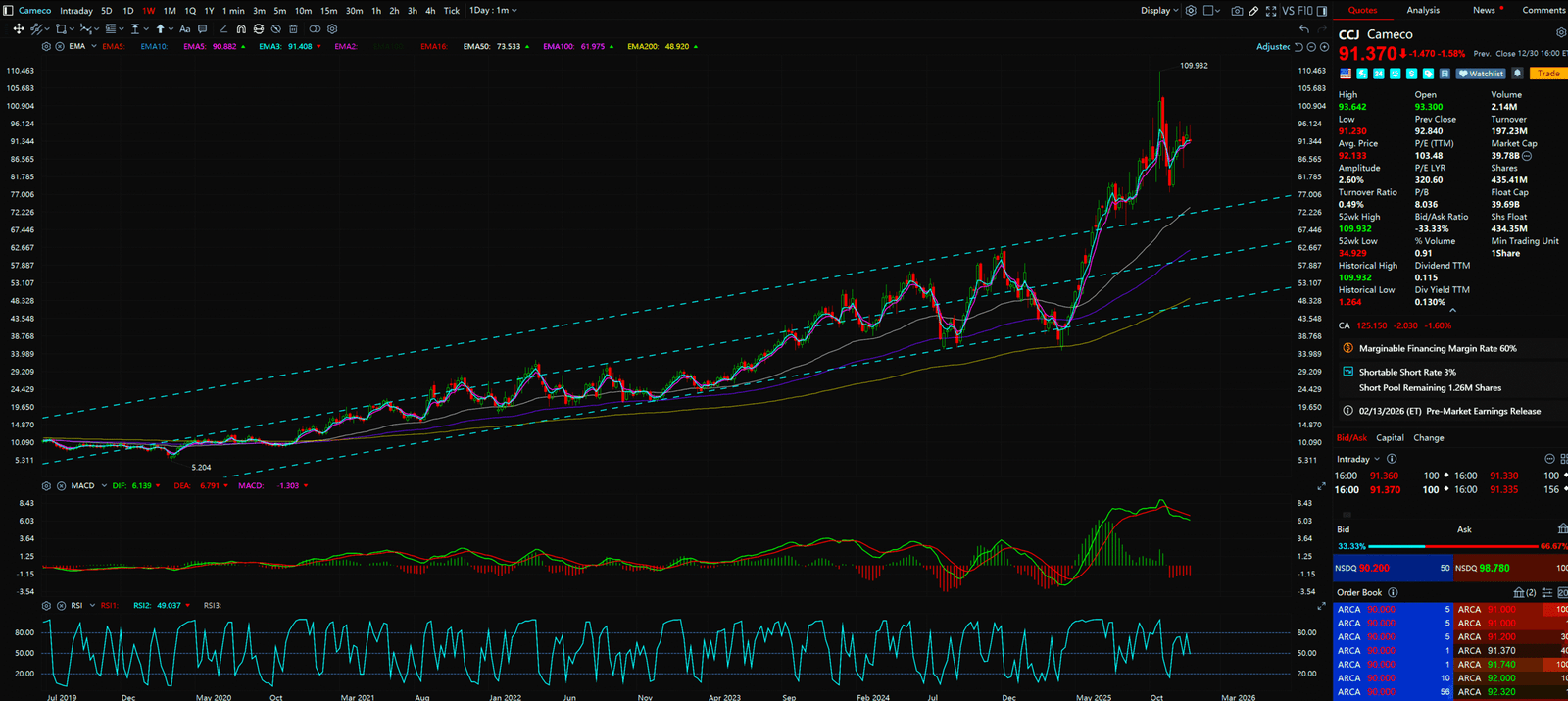The width and height of the screenshot is (1568, 701).
Task: Open the Capital tab
Action: 1390,438
